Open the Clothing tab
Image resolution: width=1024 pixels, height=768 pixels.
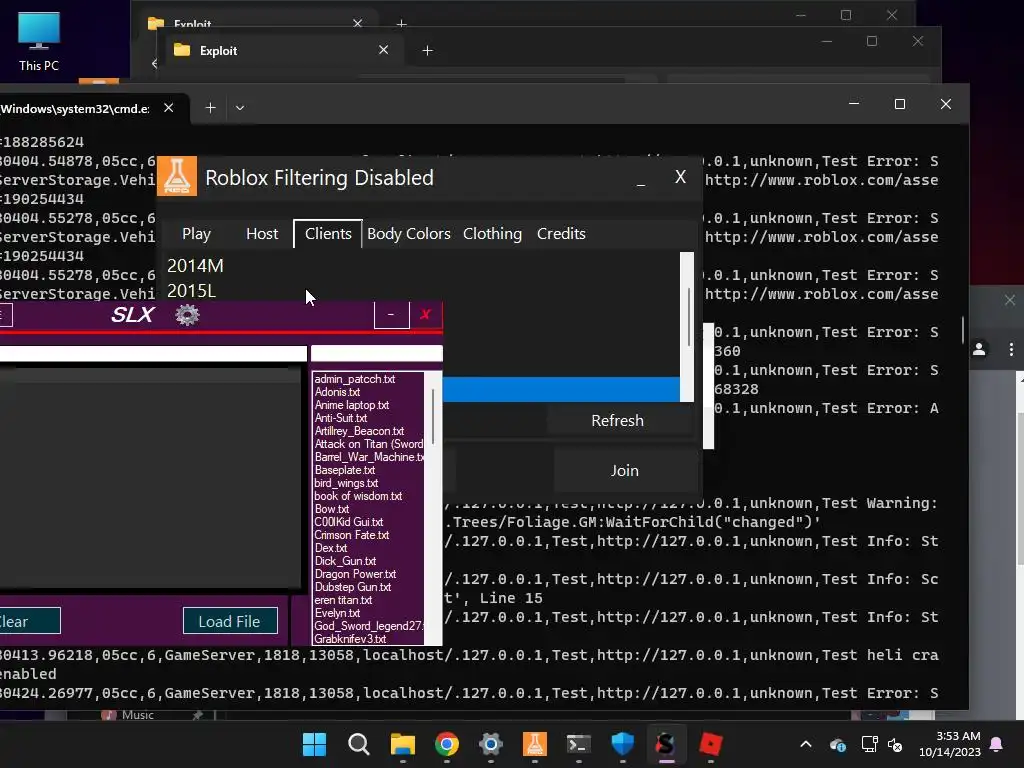point(492,234)
